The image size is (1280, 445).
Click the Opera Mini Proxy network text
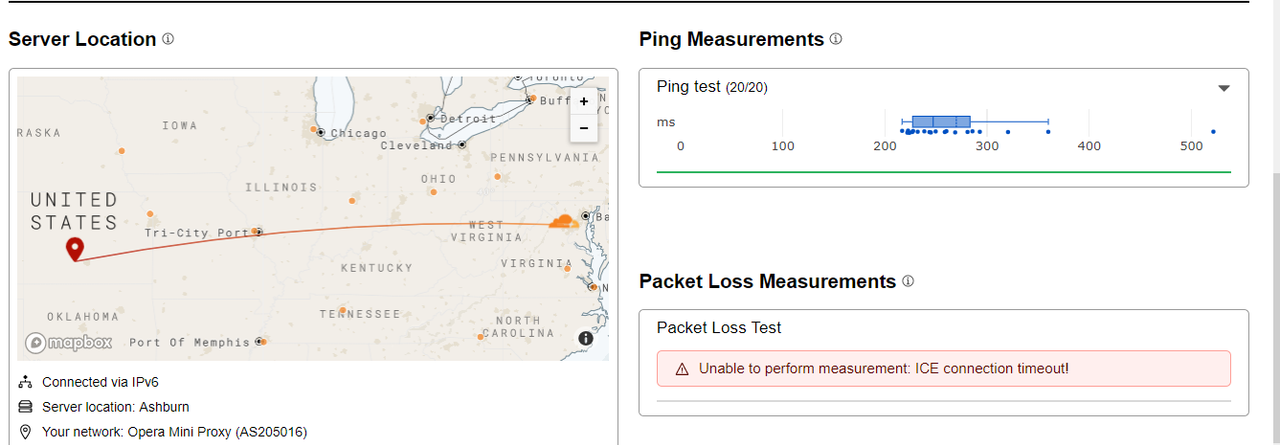pyautogui.click(x=174, y=432)
